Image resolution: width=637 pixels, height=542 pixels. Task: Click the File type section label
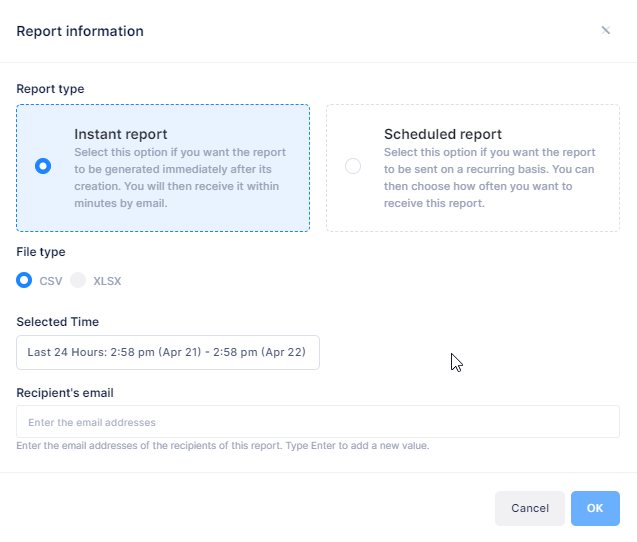click(41, 252)
